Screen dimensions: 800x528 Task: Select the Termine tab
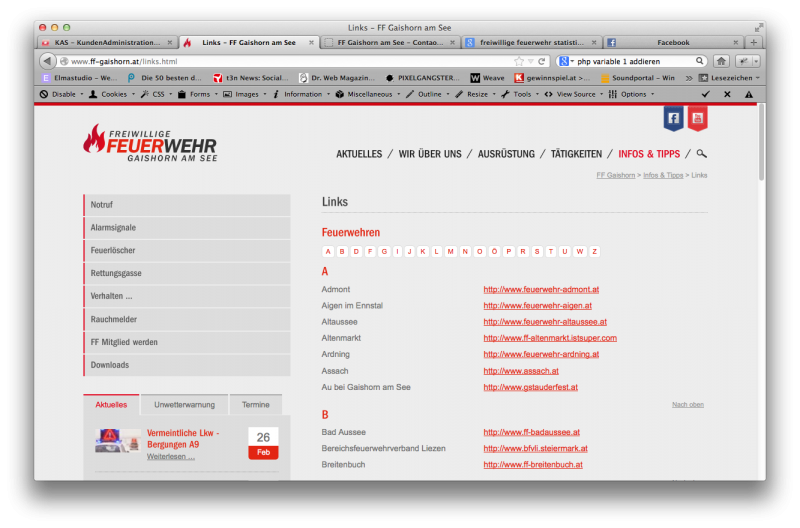pos(256,405)
